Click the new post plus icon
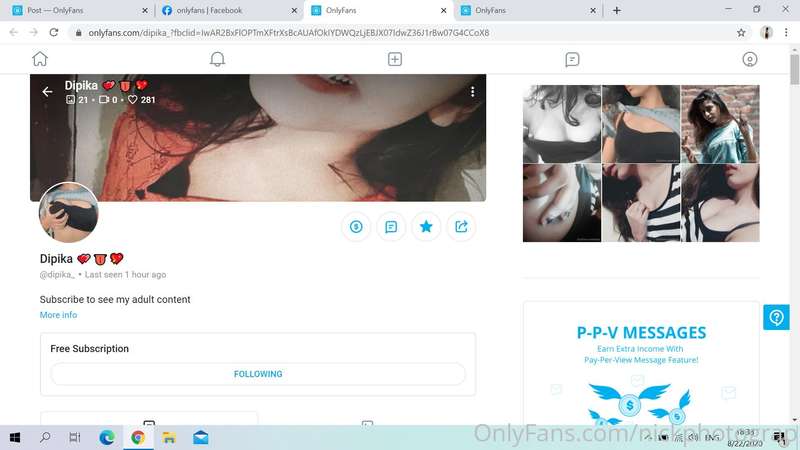800x450 pixels. tap(395, 59)
